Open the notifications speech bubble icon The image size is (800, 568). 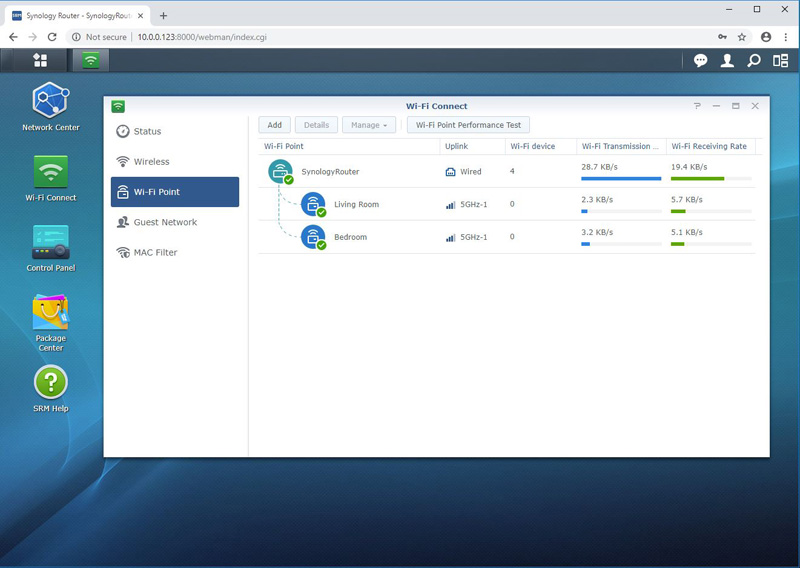click(x=701, y=61)
